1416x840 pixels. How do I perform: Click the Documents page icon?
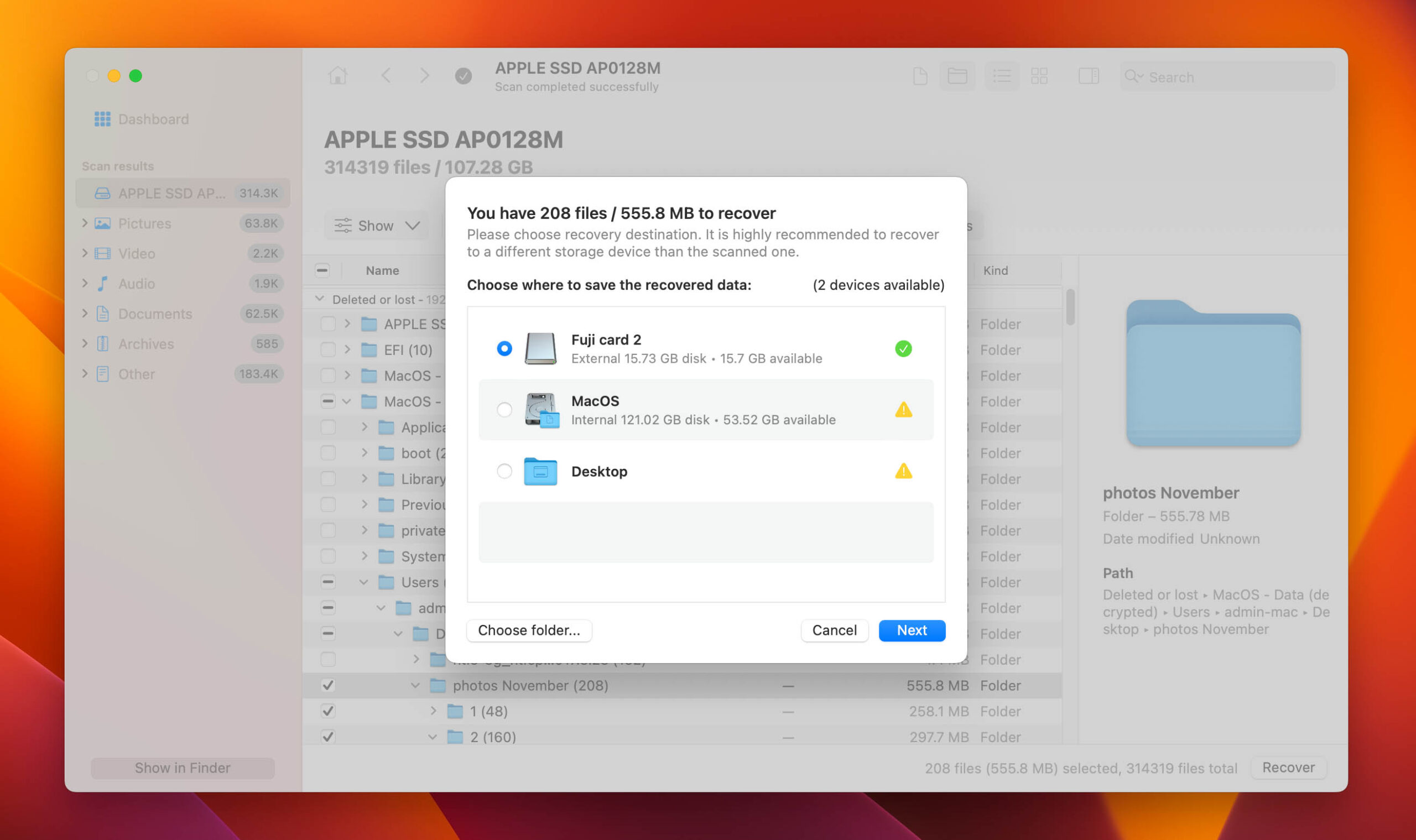(x=102, y=313)
